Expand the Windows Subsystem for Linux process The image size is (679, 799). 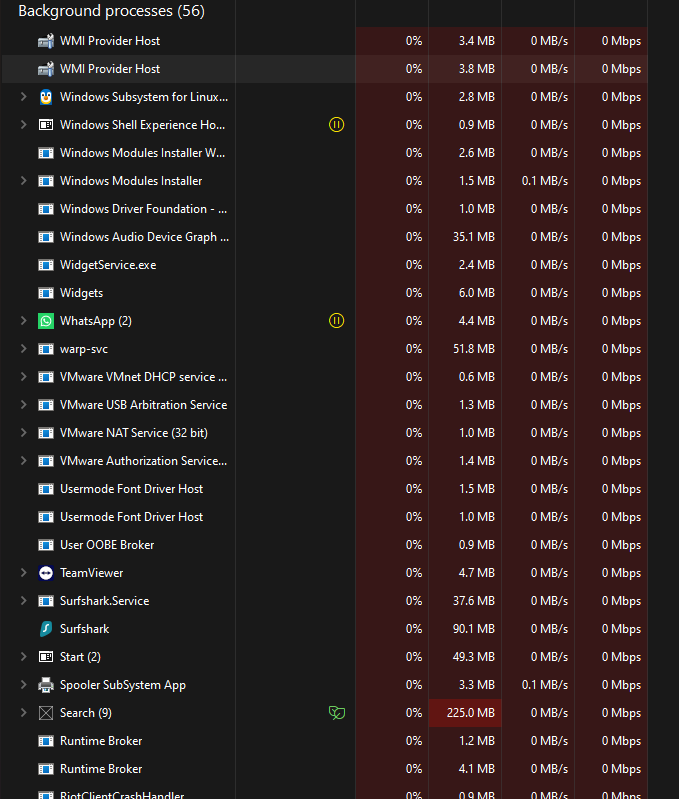point(23,96)
